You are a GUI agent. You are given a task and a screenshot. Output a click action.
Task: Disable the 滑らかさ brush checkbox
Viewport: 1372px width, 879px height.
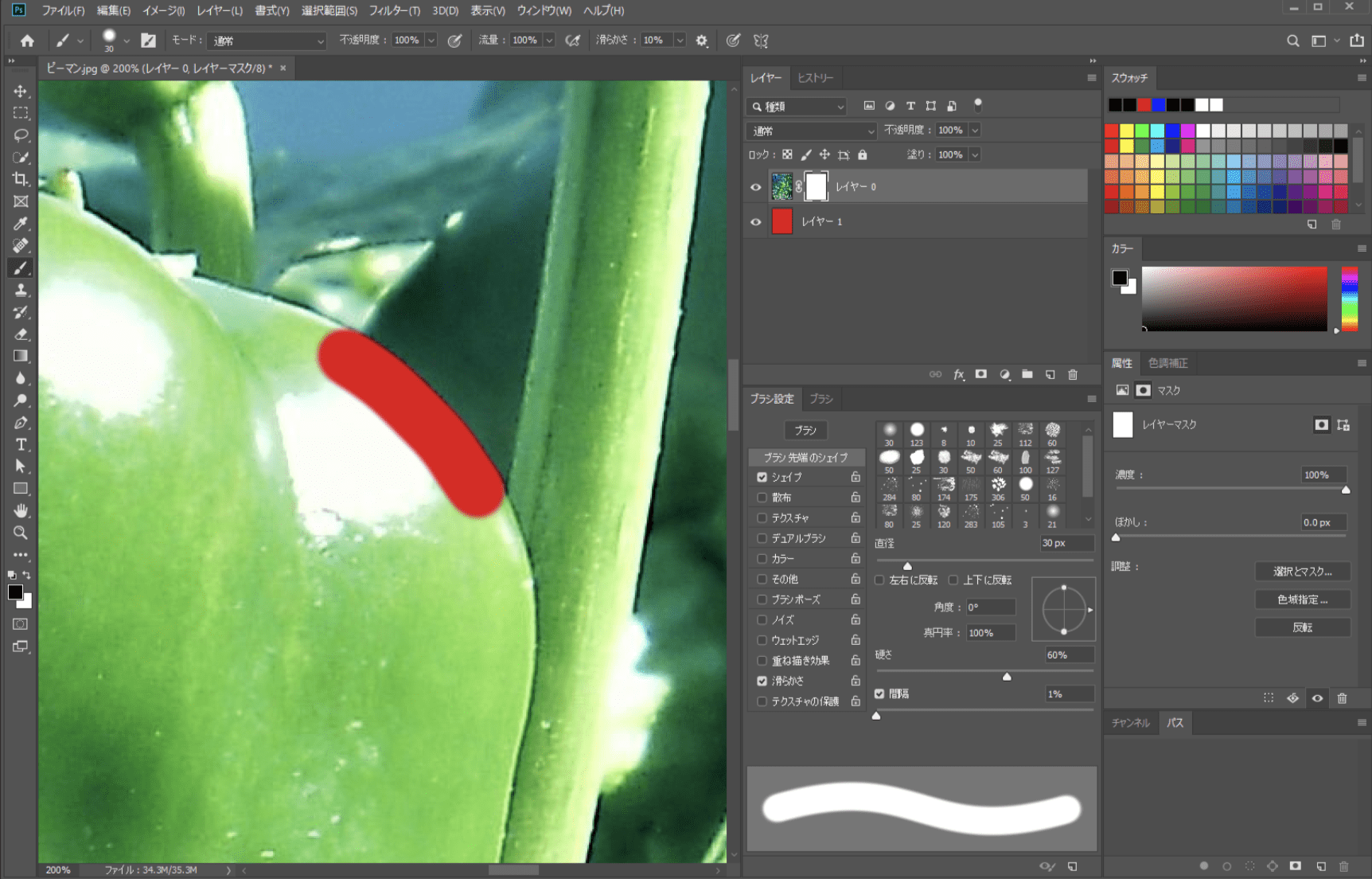(x=762, y=681)
